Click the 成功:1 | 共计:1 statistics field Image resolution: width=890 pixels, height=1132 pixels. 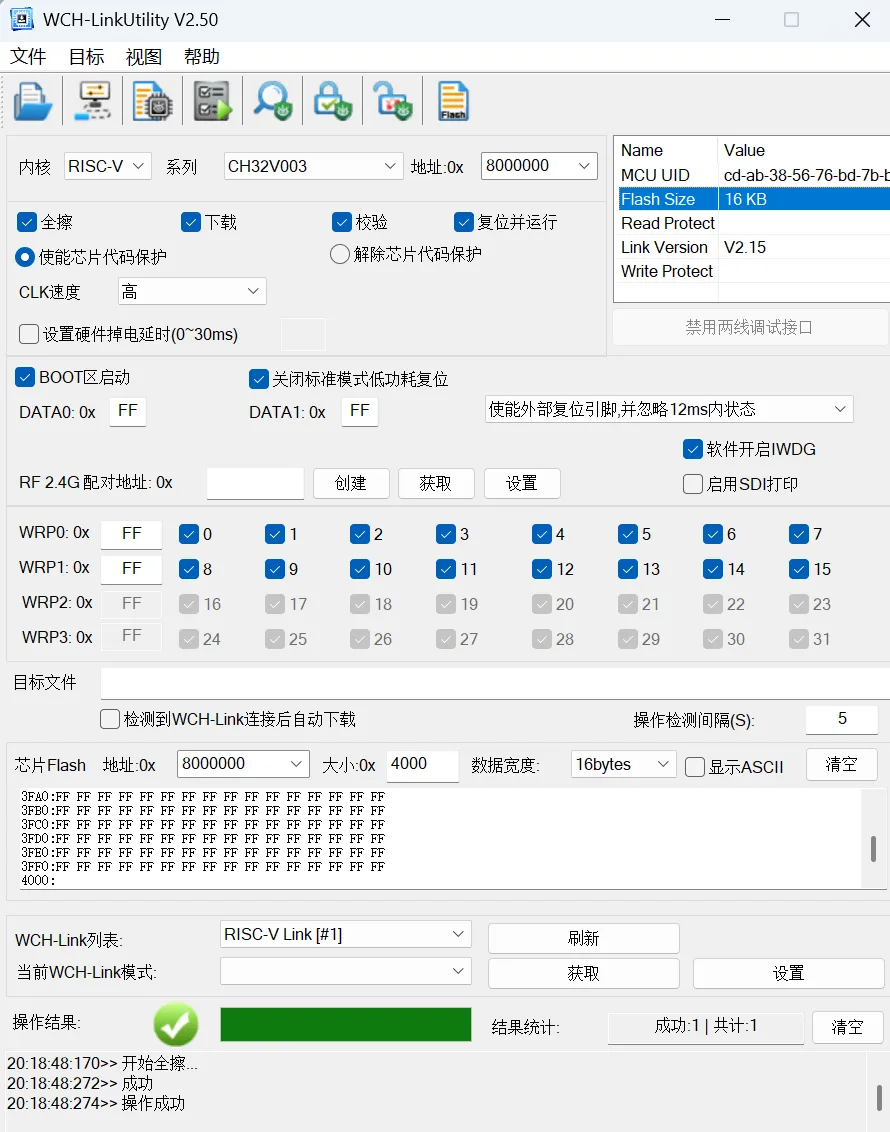pyautogui.click(x=706, y=1027)
